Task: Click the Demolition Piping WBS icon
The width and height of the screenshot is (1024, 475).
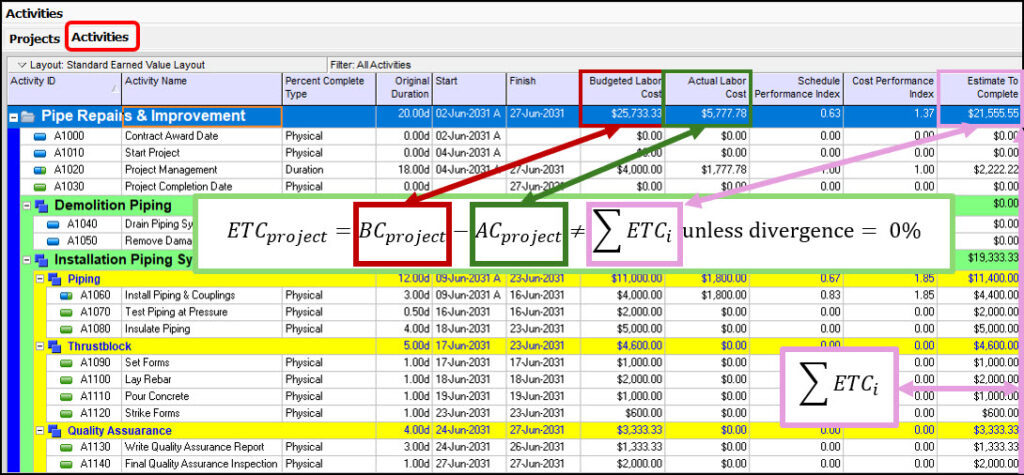Action: click(x=41, y=206)
